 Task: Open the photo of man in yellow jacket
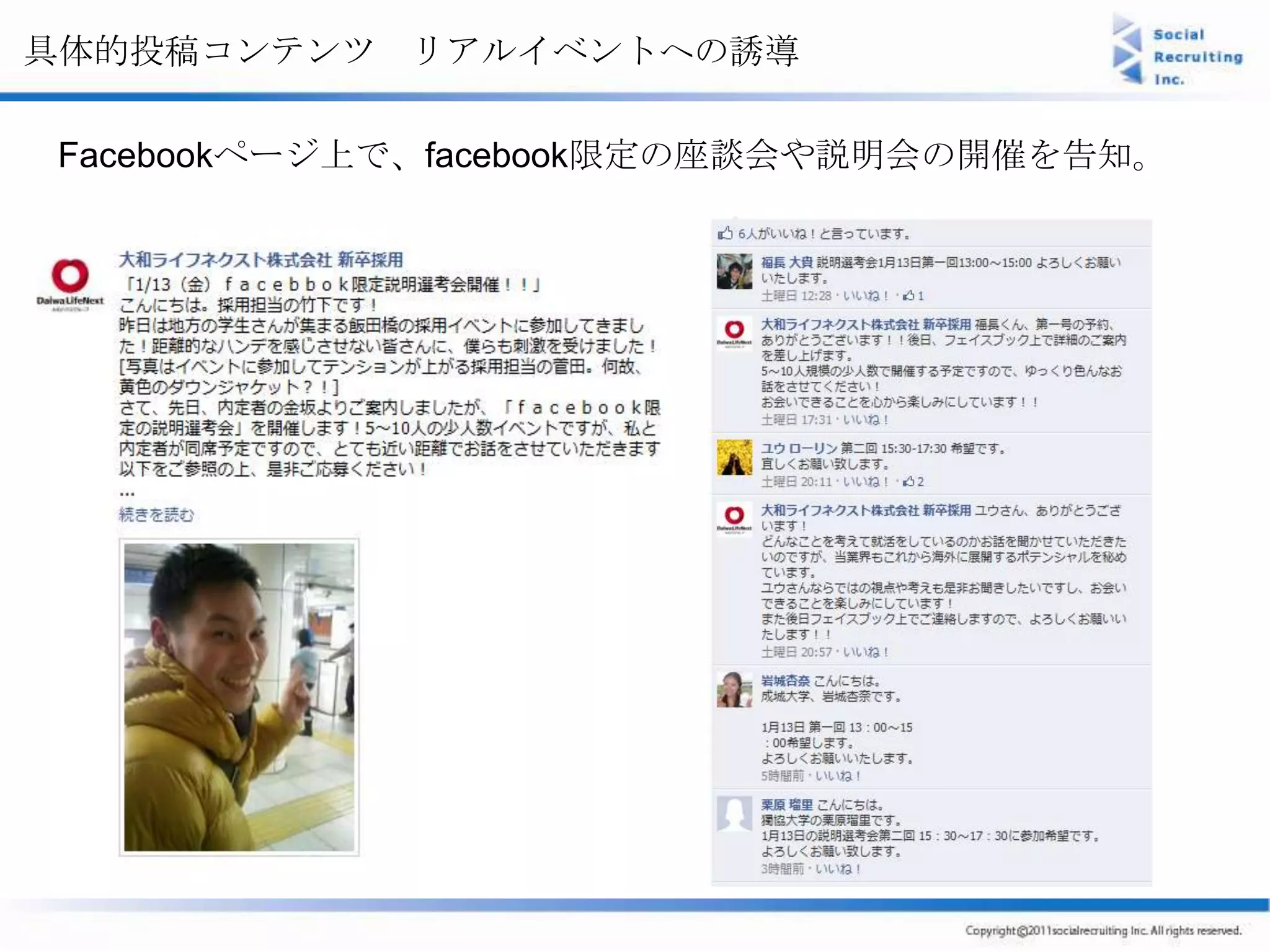click(239, 697)
